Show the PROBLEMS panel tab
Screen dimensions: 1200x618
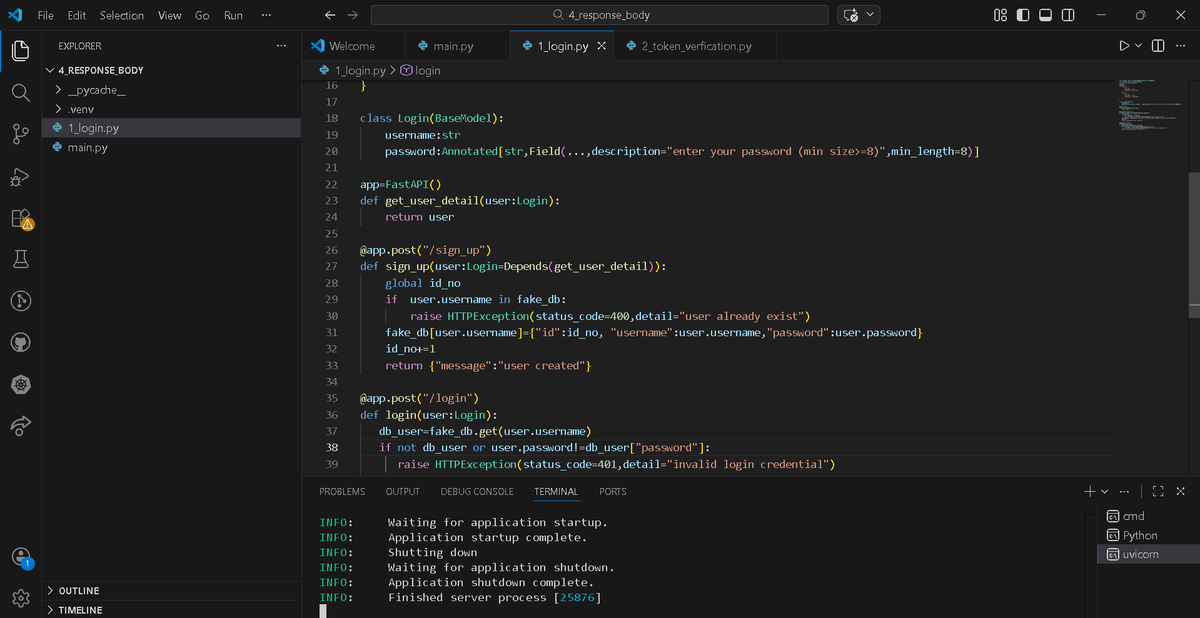point(342,491)
